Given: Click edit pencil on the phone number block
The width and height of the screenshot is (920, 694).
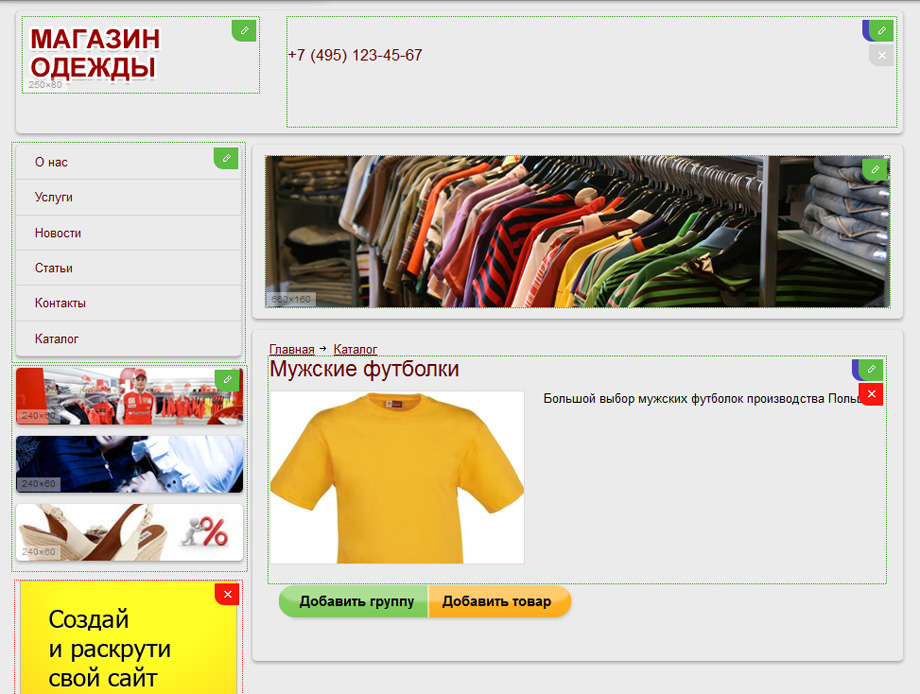Looking at the screenshot, I should click(x=881, y=30).
